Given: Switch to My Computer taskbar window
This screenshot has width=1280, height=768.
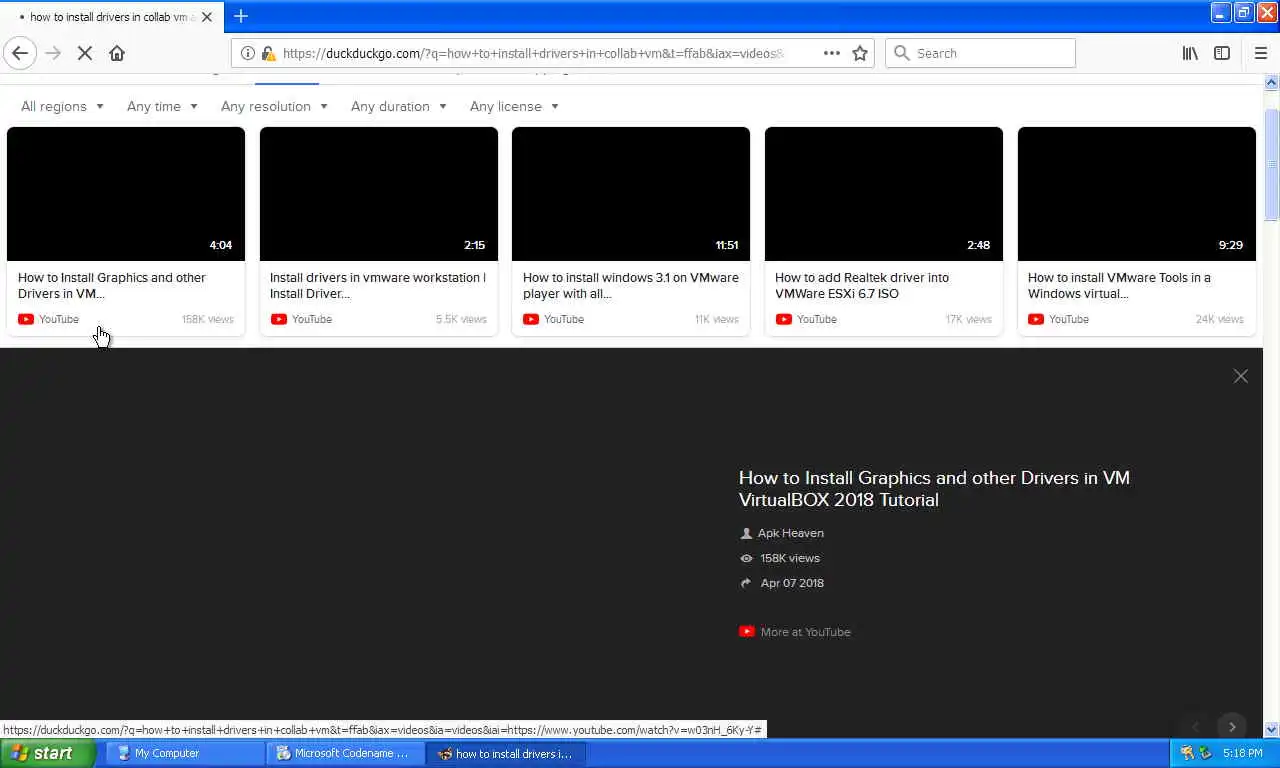Looking at the screenshot, I should pyautogui.click(x=184, y=753).
